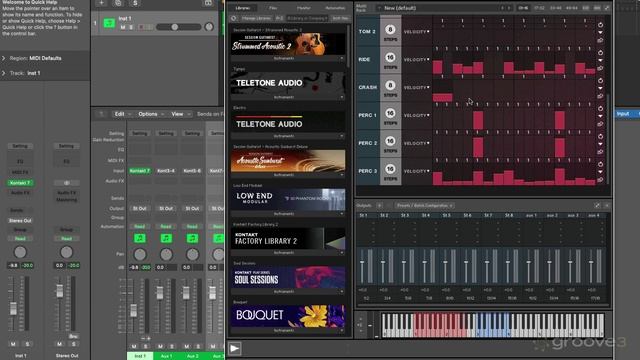Mute the Stereo Out strip in the inspector

pyautogui.click(x=60, y=344)
